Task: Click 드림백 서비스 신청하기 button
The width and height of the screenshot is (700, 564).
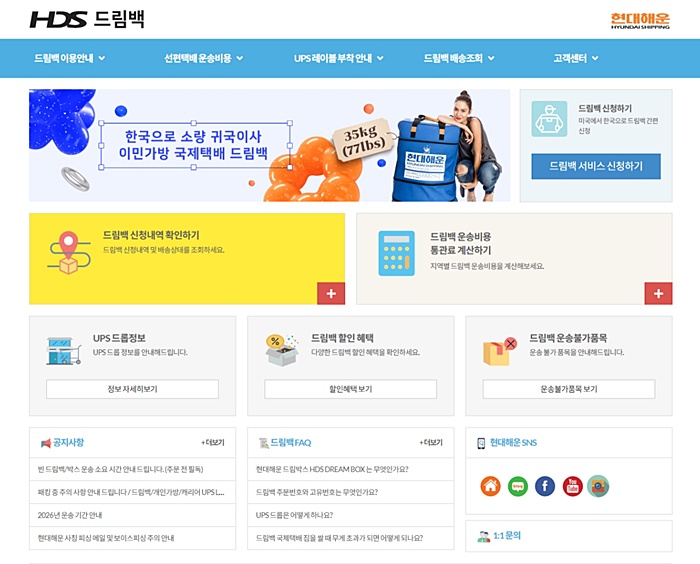Action: click(596, 166)
